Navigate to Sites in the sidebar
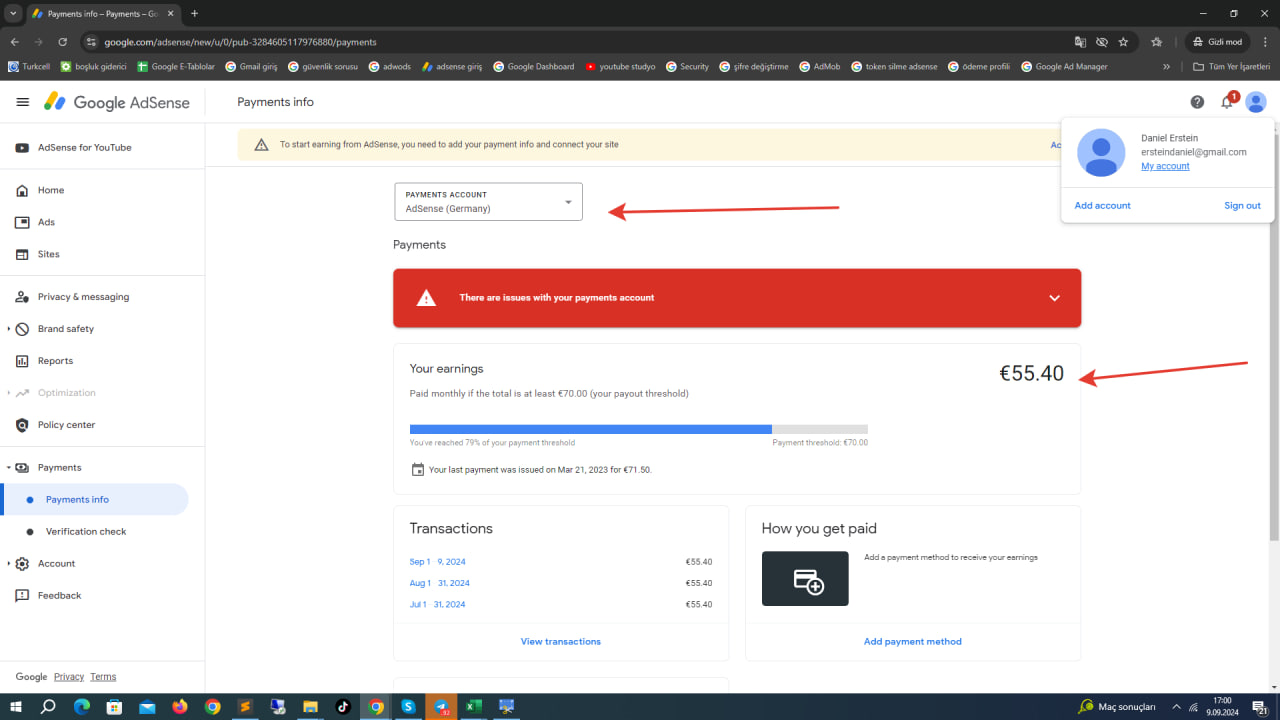The image size is (1280, 720). (x=49, y=254)
